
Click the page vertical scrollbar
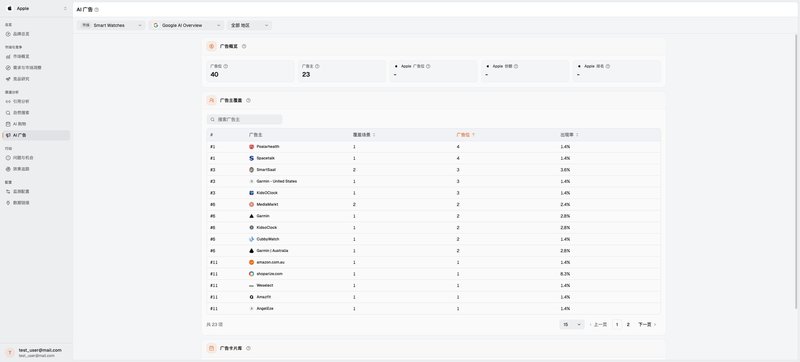[x=796, y=171]
